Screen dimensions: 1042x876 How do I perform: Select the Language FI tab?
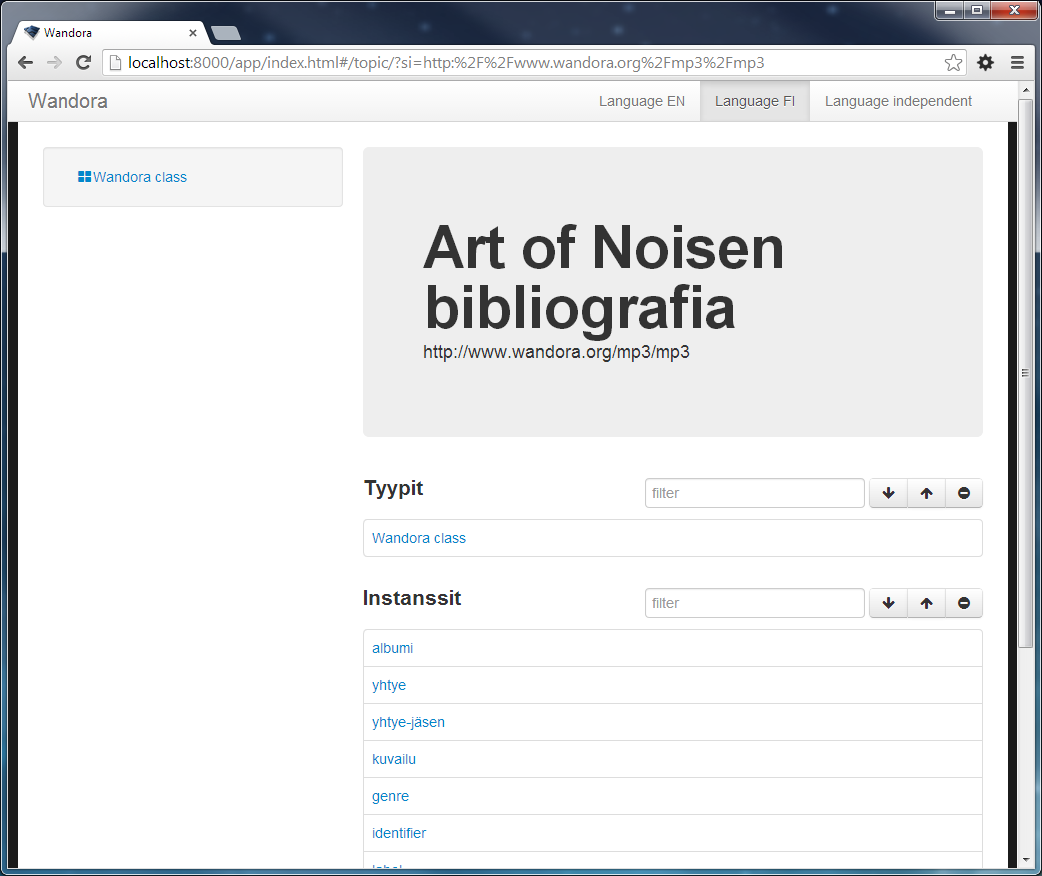pos(754,101)
